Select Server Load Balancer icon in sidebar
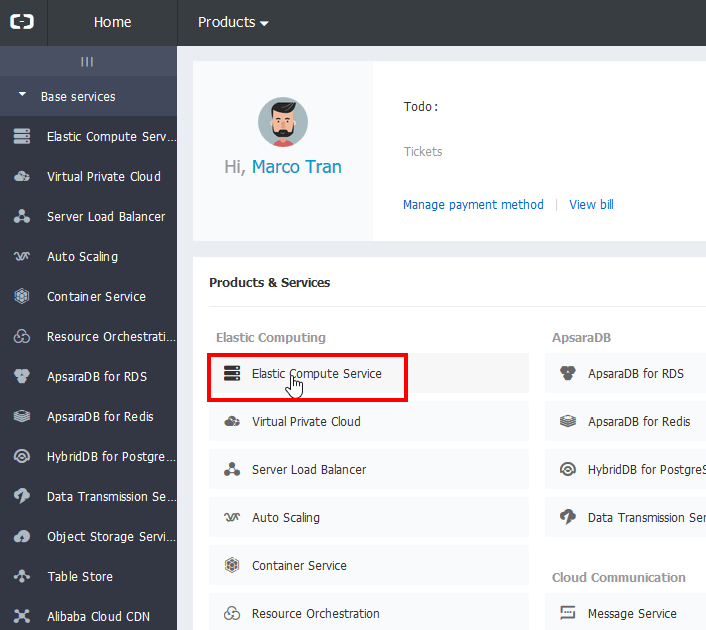This screenshot has height=630, width=706. (22, 217)
